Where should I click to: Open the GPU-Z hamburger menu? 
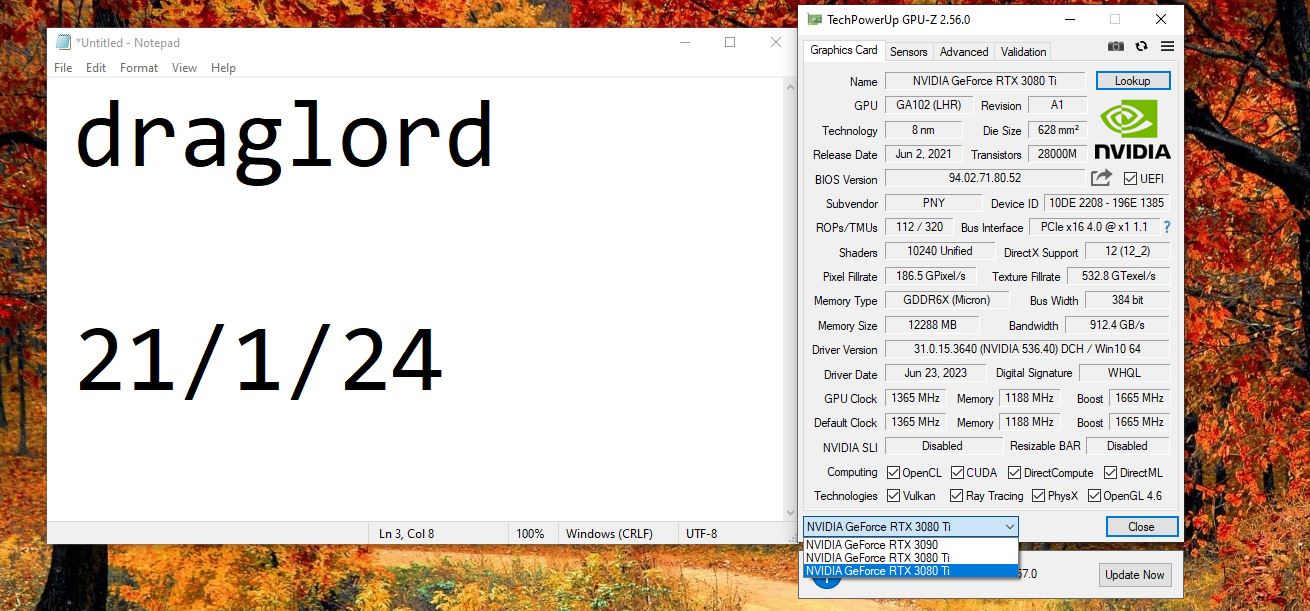pyautogui.click(x=1167, y=47)
